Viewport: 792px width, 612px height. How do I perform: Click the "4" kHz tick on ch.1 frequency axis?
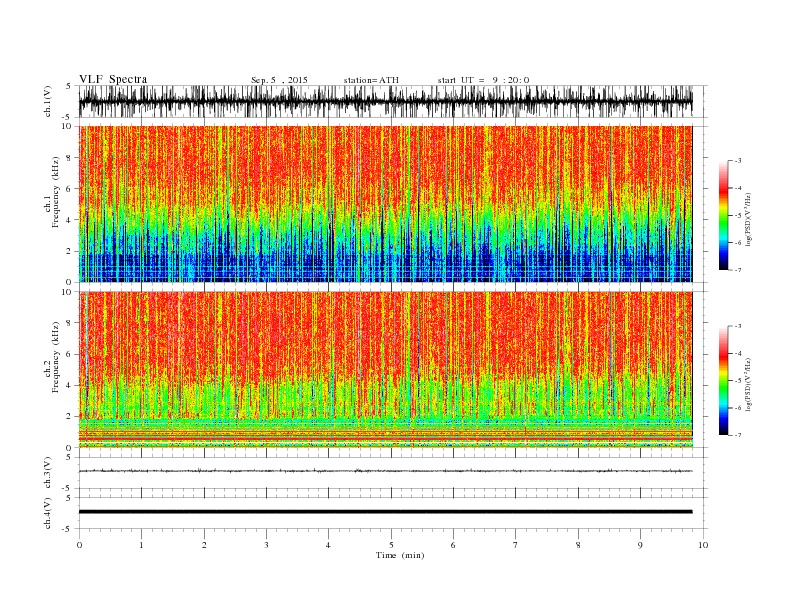tap(70, 220)
